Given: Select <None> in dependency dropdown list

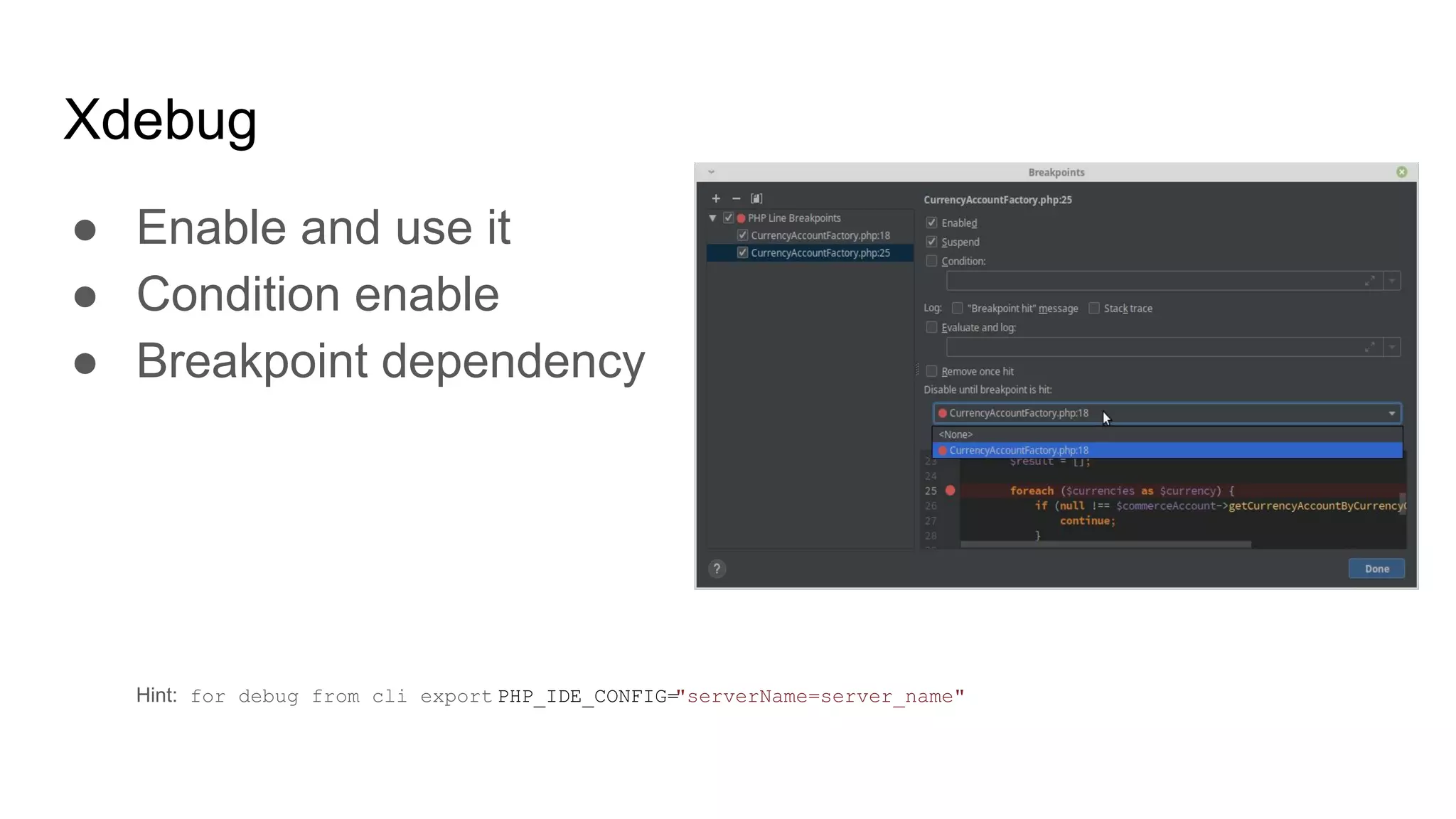Looking at the screenshot, I should (1167, 434).
